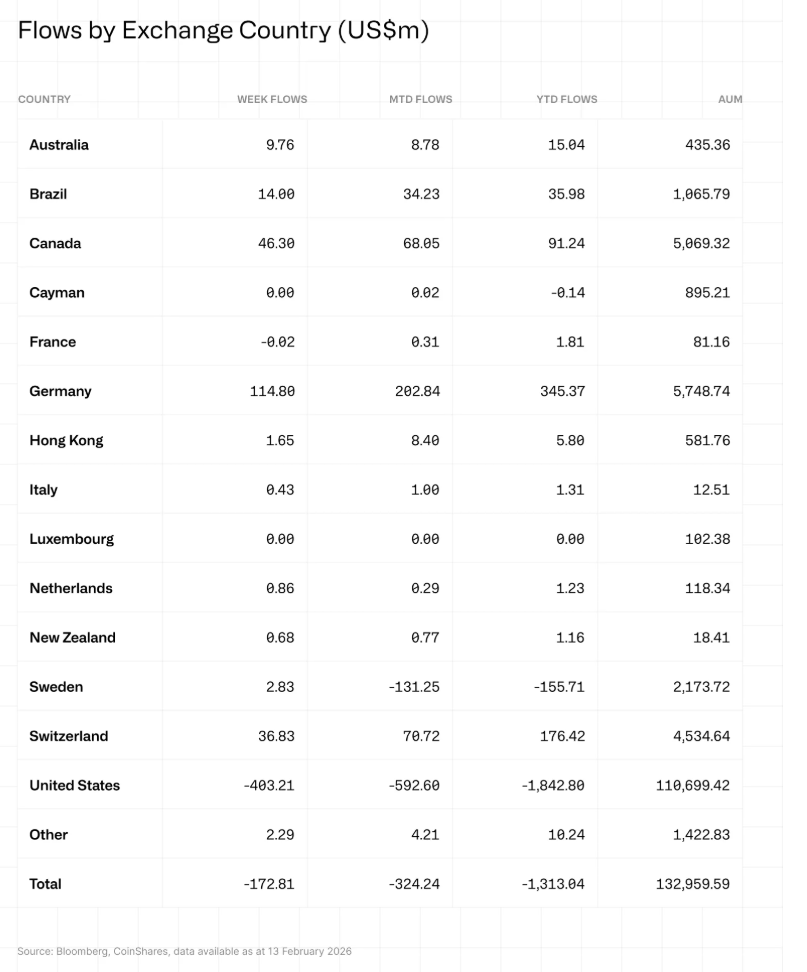Click Sweden's MTD flows value -131.25
The image size is (807, 972).
[414, 687]
